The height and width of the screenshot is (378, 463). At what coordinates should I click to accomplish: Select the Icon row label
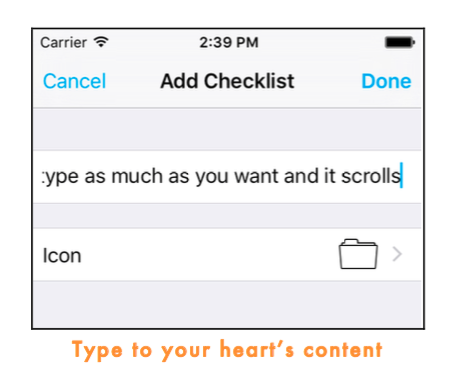(x=62, y=256)
